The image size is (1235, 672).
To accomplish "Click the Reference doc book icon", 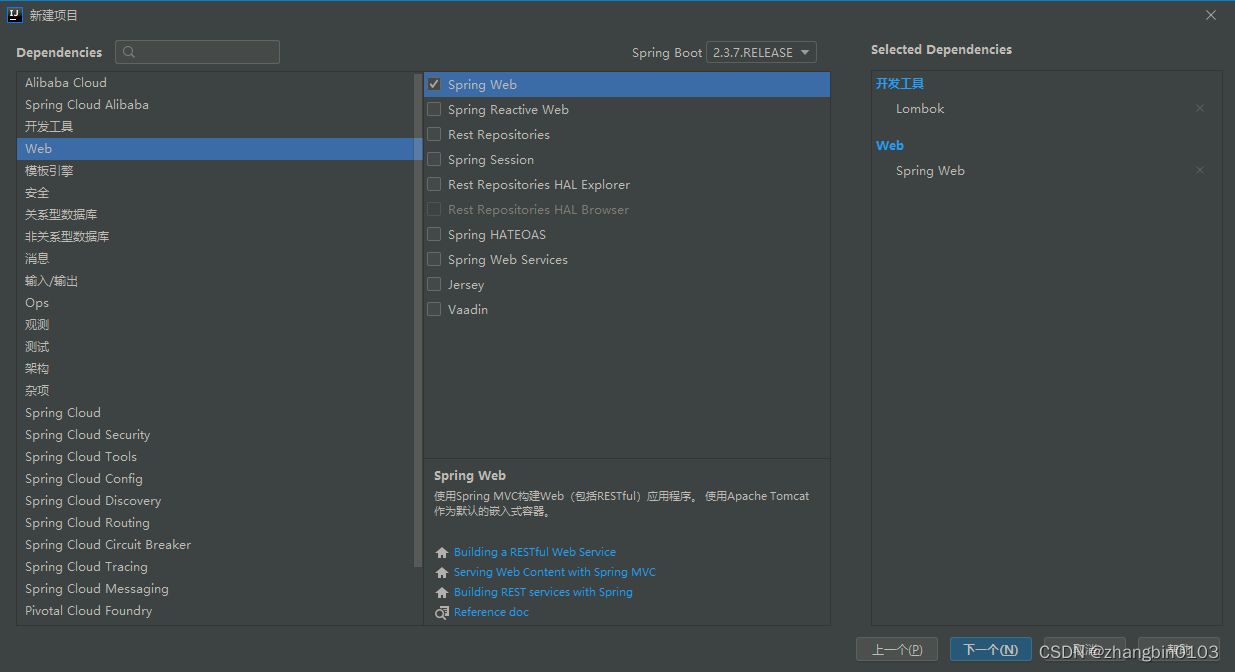I will tap(442, 613).
